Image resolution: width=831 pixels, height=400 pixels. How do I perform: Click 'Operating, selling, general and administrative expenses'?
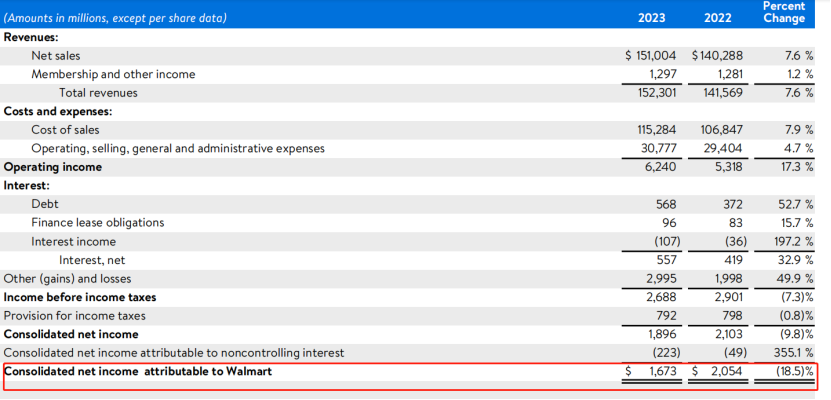point(178,148)
